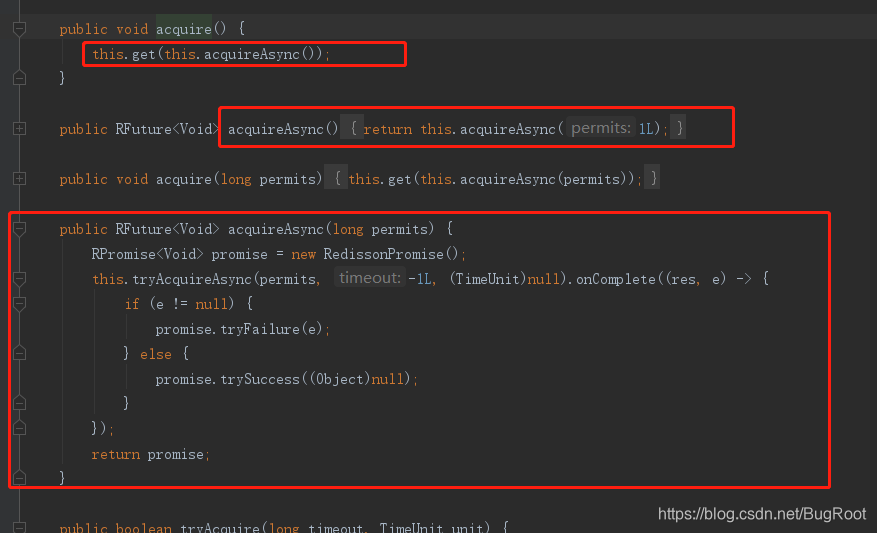Click 'boolean' return type on tryAcquire line
Viewport: 877px width, 533px height.
[143, 527]
